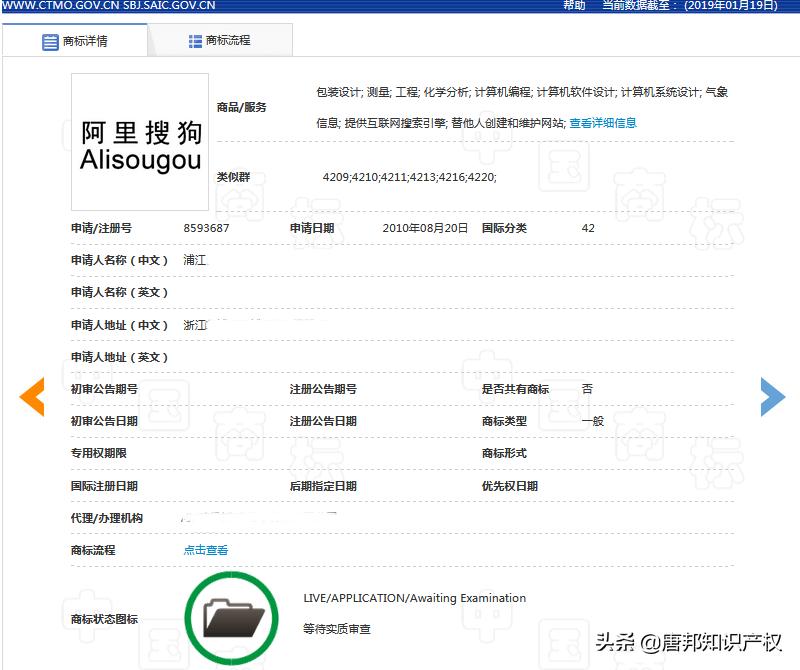Click the circled status emblem beside 商标状态图标
The image size is (800, 670).
pos(231,617)
